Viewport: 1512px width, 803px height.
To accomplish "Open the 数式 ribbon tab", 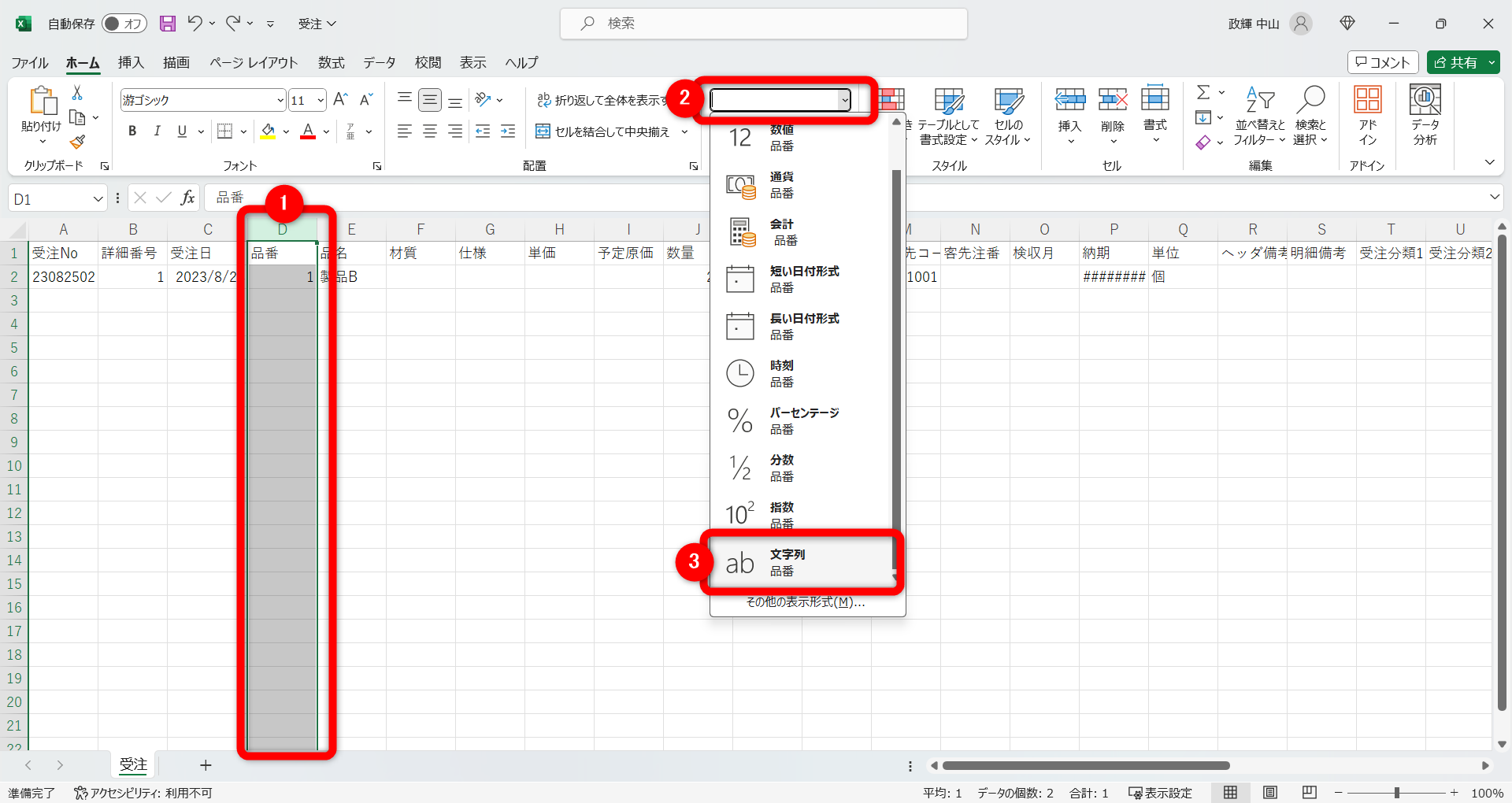I will [331, 62].
